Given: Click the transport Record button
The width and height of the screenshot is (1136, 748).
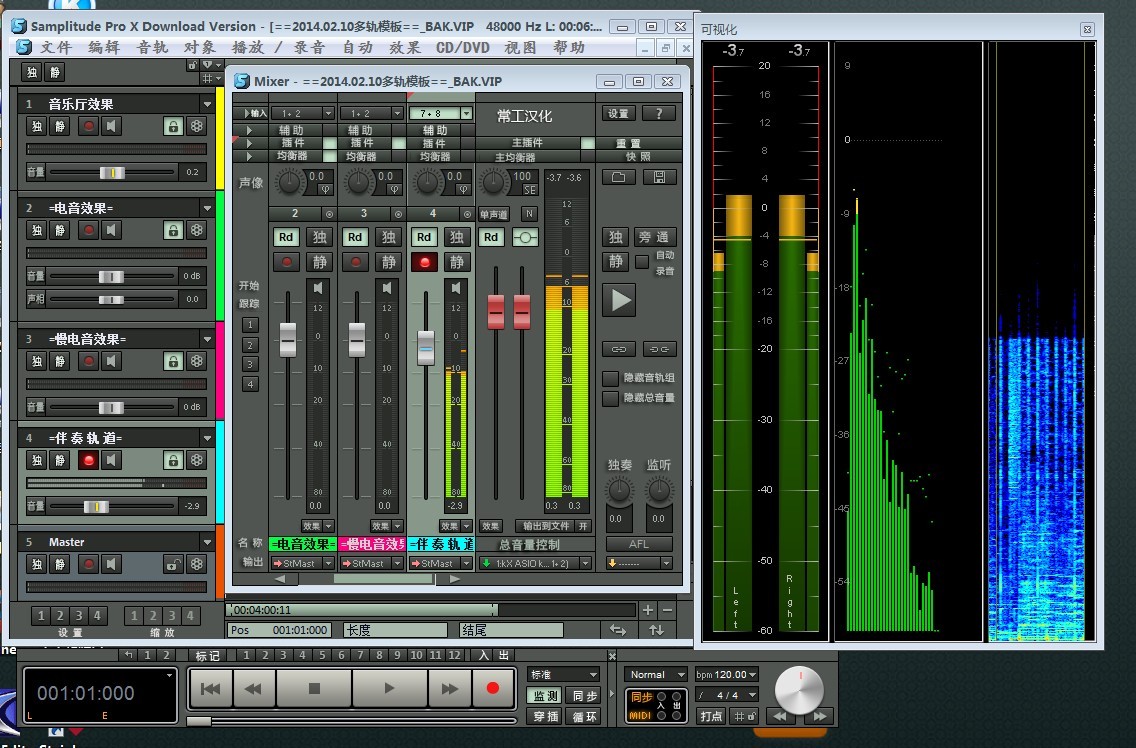Looking at the screenshot, I should [492, 688].
